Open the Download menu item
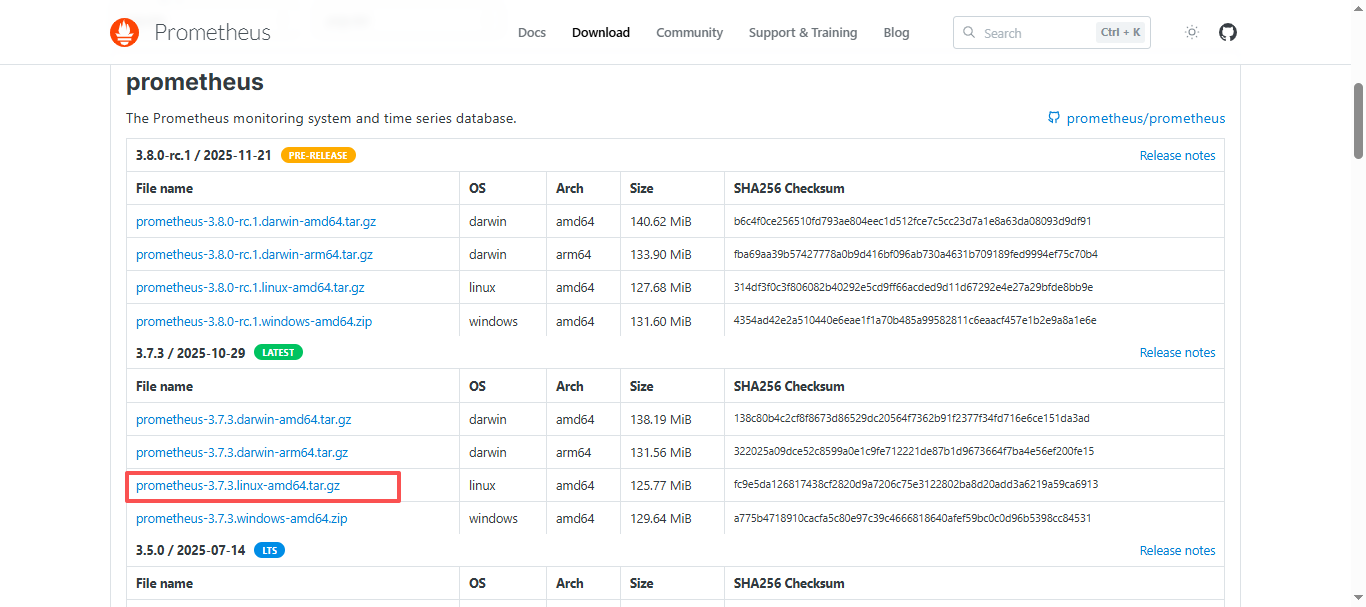The width and height of the screenshot is (1366, 607). point(601,32)
